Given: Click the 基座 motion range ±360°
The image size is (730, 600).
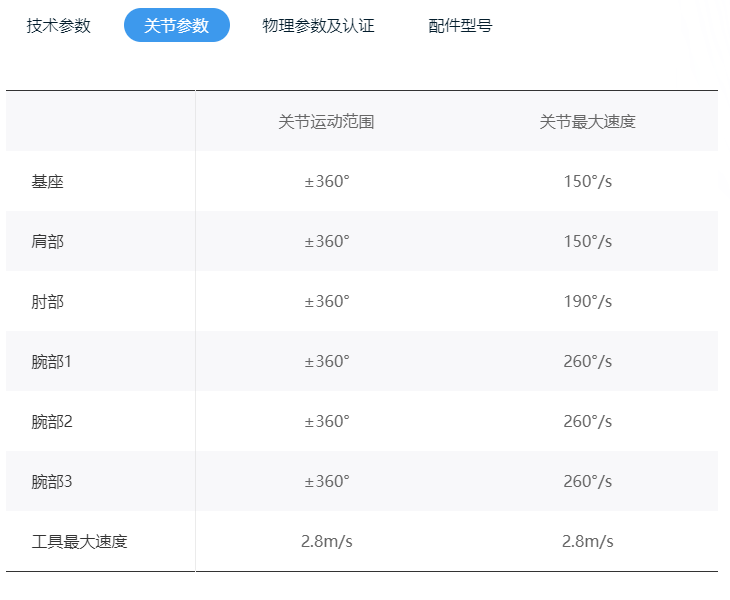Looking at the screenshot, I should [x=327, y=182].
